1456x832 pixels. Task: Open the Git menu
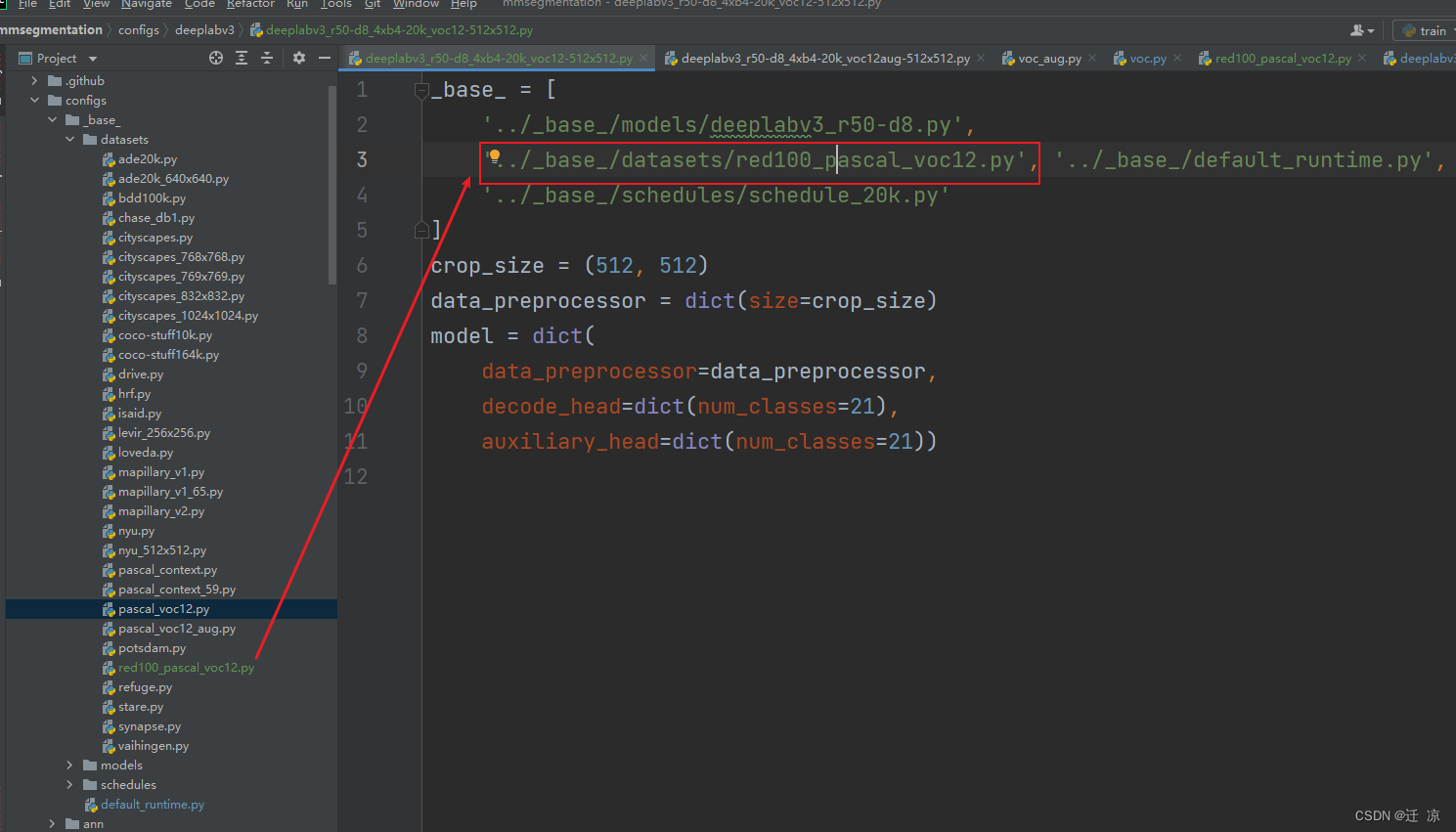tap(373, 4)
